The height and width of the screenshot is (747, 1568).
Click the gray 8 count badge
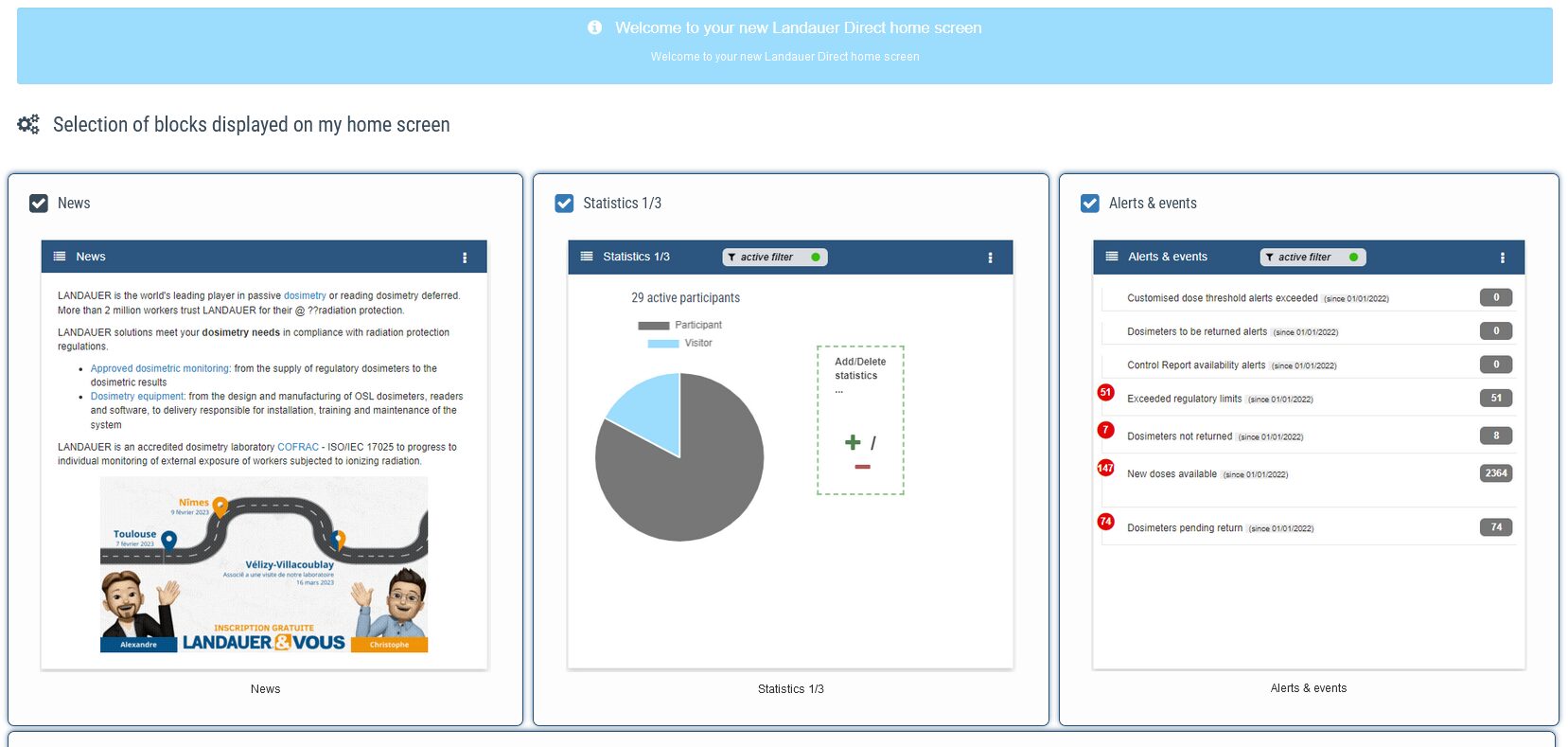(1496, 436)
